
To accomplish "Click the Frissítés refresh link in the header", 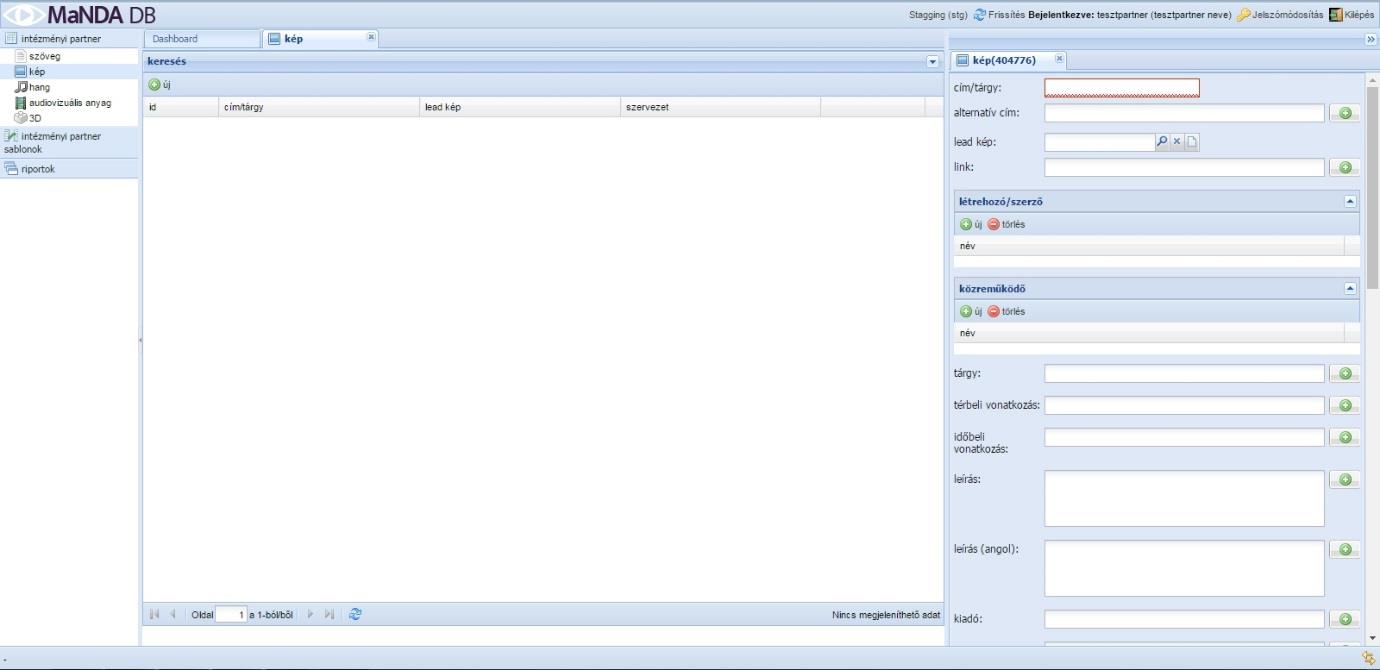I will (998, 15).
